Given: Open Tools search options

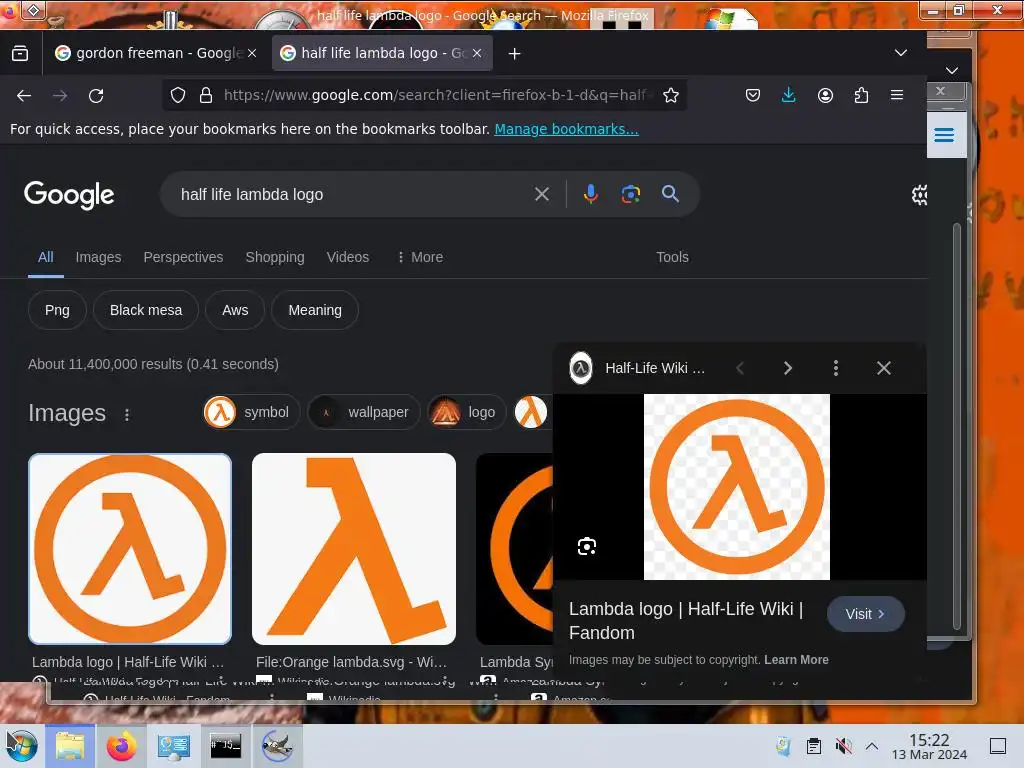Looking at the screenshot, I should 672,257.
